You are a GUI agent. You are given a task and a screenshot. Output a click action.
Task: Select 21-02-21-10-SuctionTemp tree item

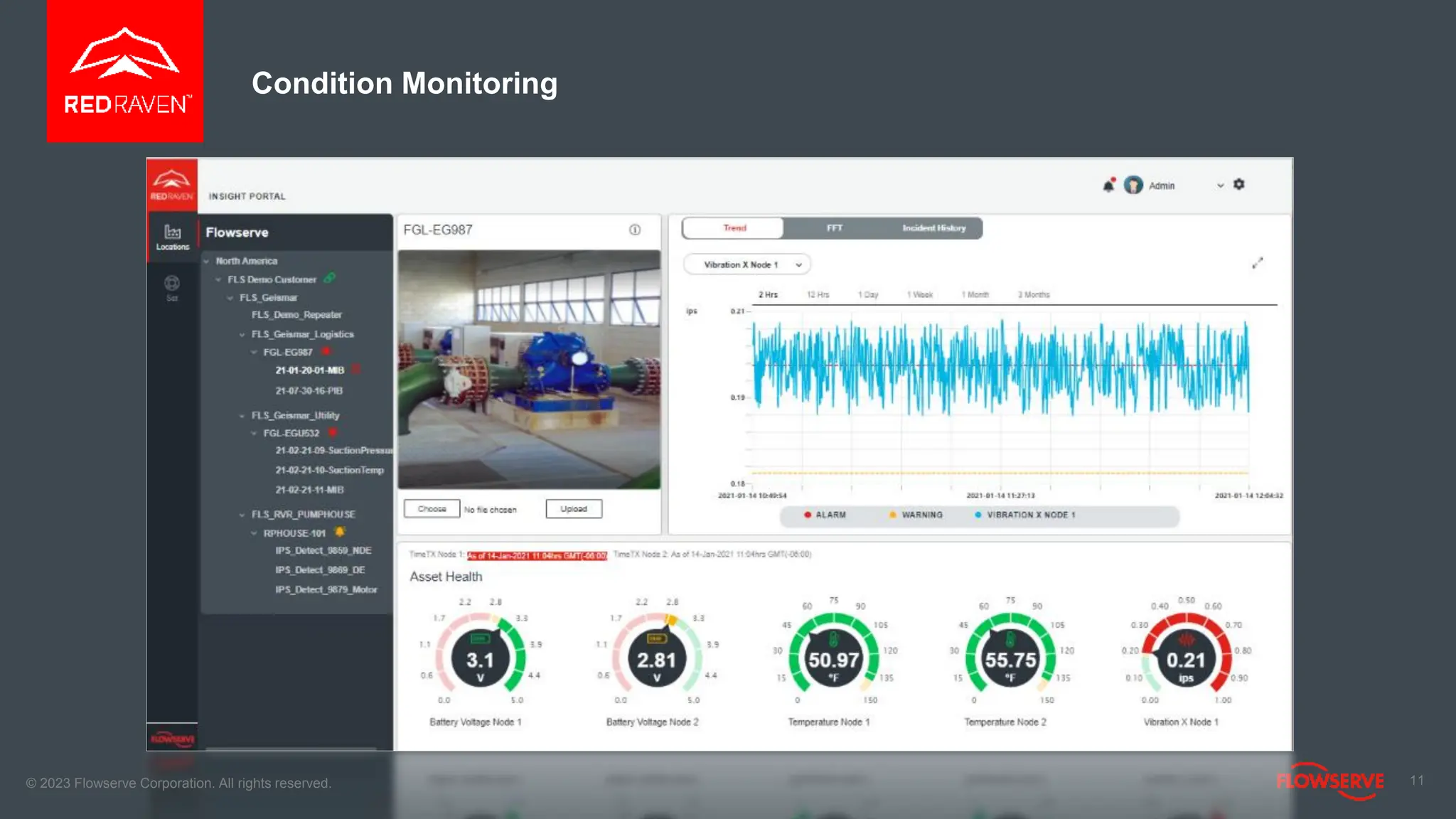(x=329, y=470)
